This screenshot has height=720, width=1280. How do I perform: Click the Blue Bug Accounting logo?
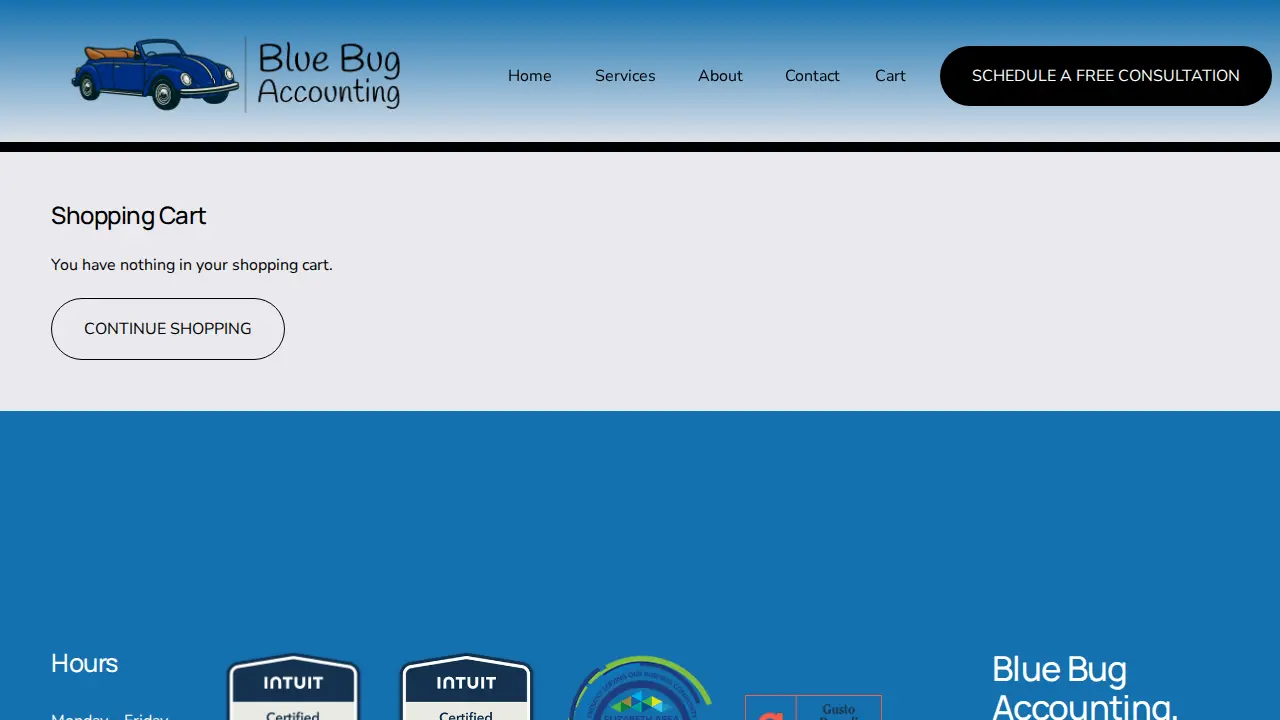tap(236, 75)
